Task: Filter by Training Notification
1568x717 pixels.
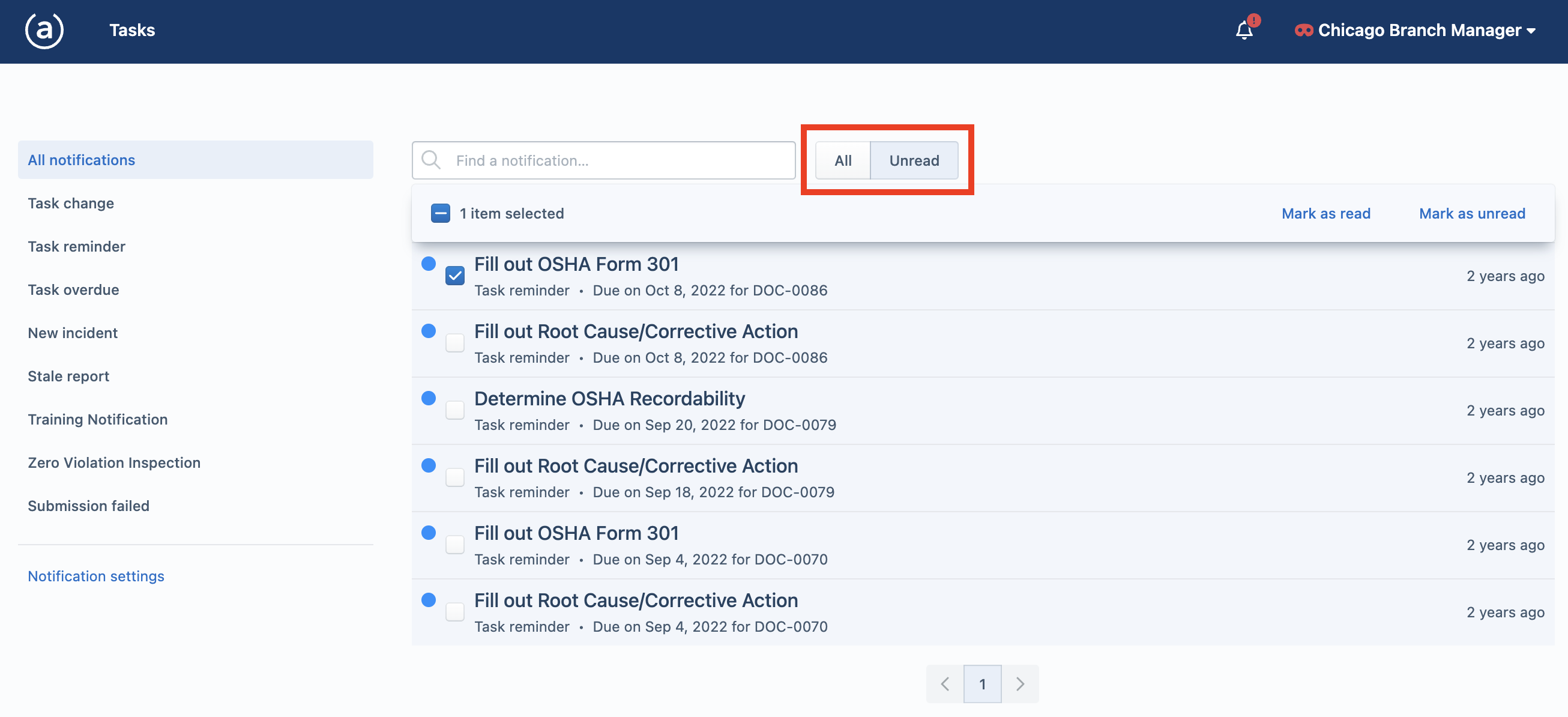Action: [98, 419]
